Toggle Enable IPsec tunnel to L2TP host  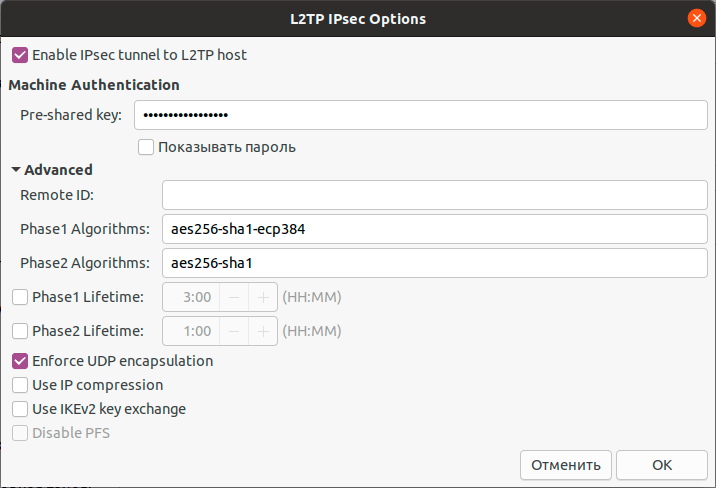pos(20,55)
